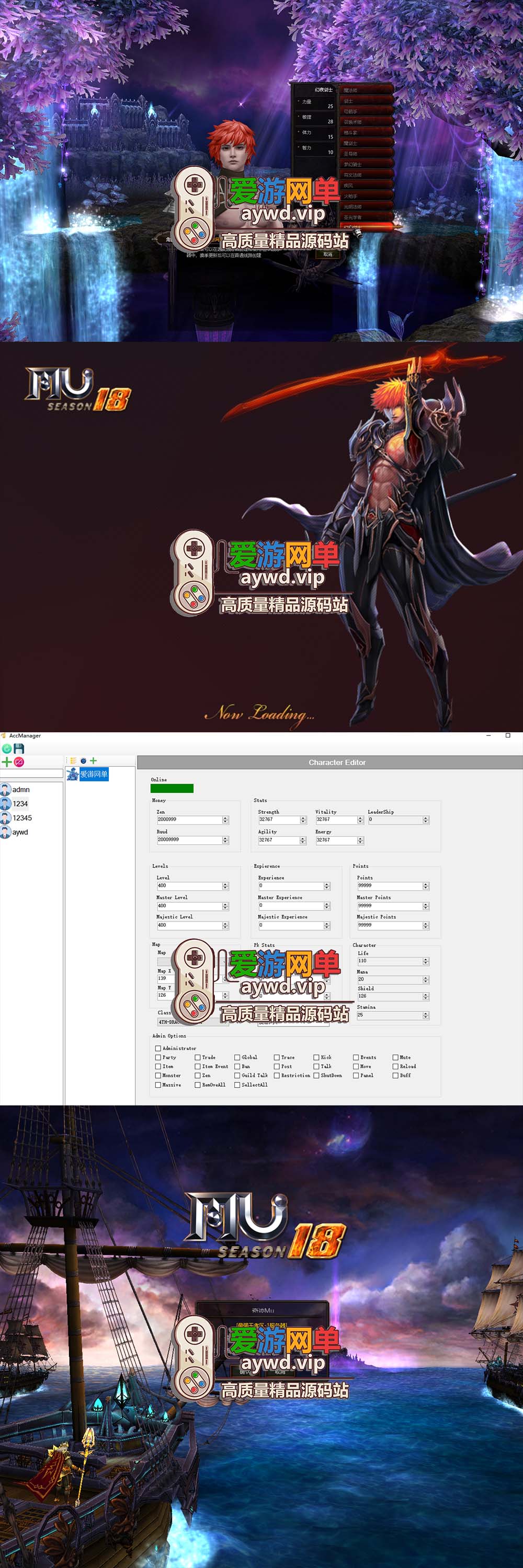The height and width of the screenshot is (1568, 523).
Task: Select the 爱游网单 character entry
Action: tap(93, 774)
